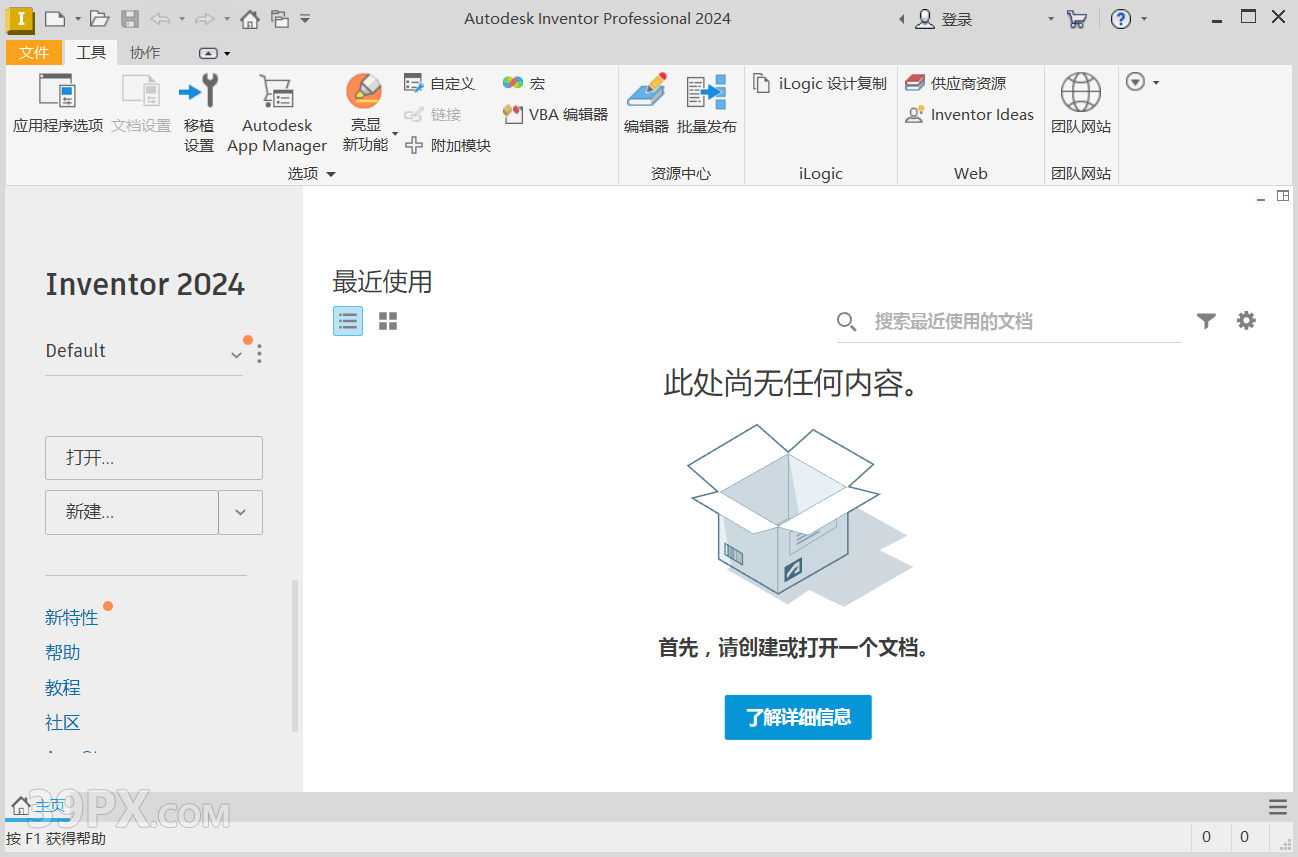Click the Home icon in title bar
The height and width of the screenshot is (857, 1298).
(250, 18)
